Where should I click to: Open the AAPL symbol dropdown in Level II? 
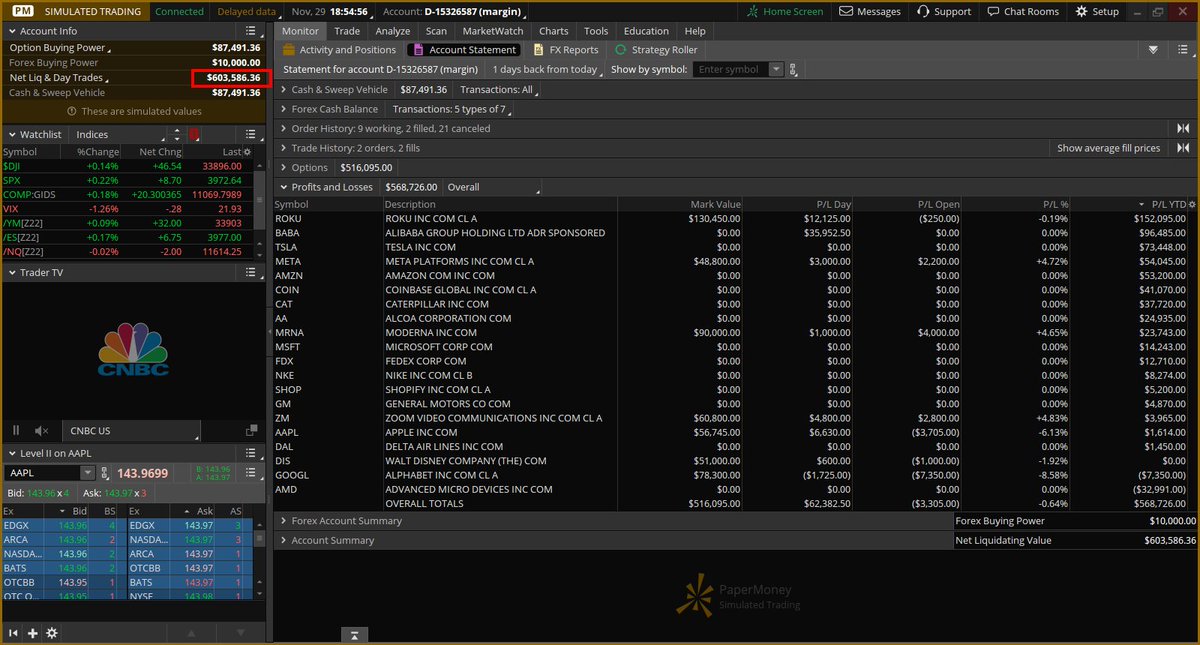click(88, 473)
